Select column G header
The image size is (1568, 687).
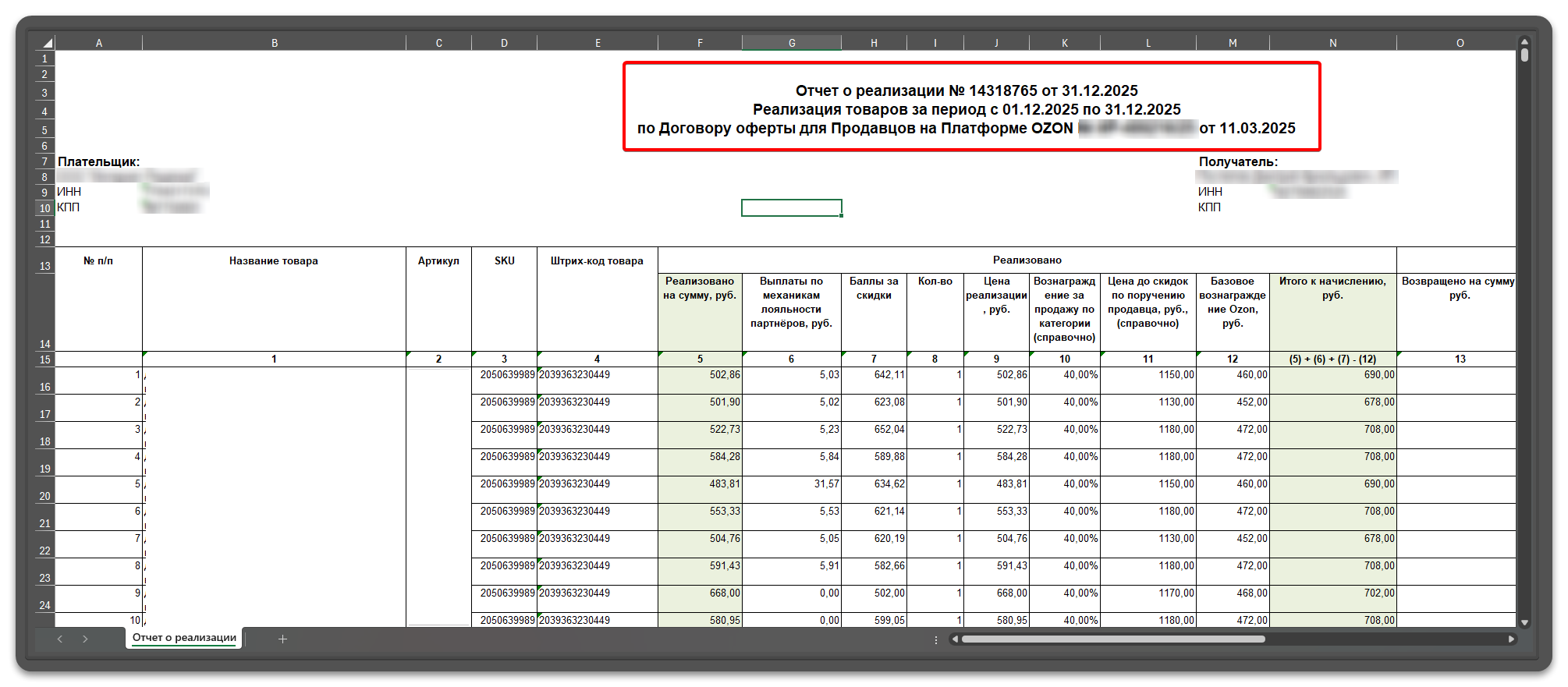click(x=792, y=43)
